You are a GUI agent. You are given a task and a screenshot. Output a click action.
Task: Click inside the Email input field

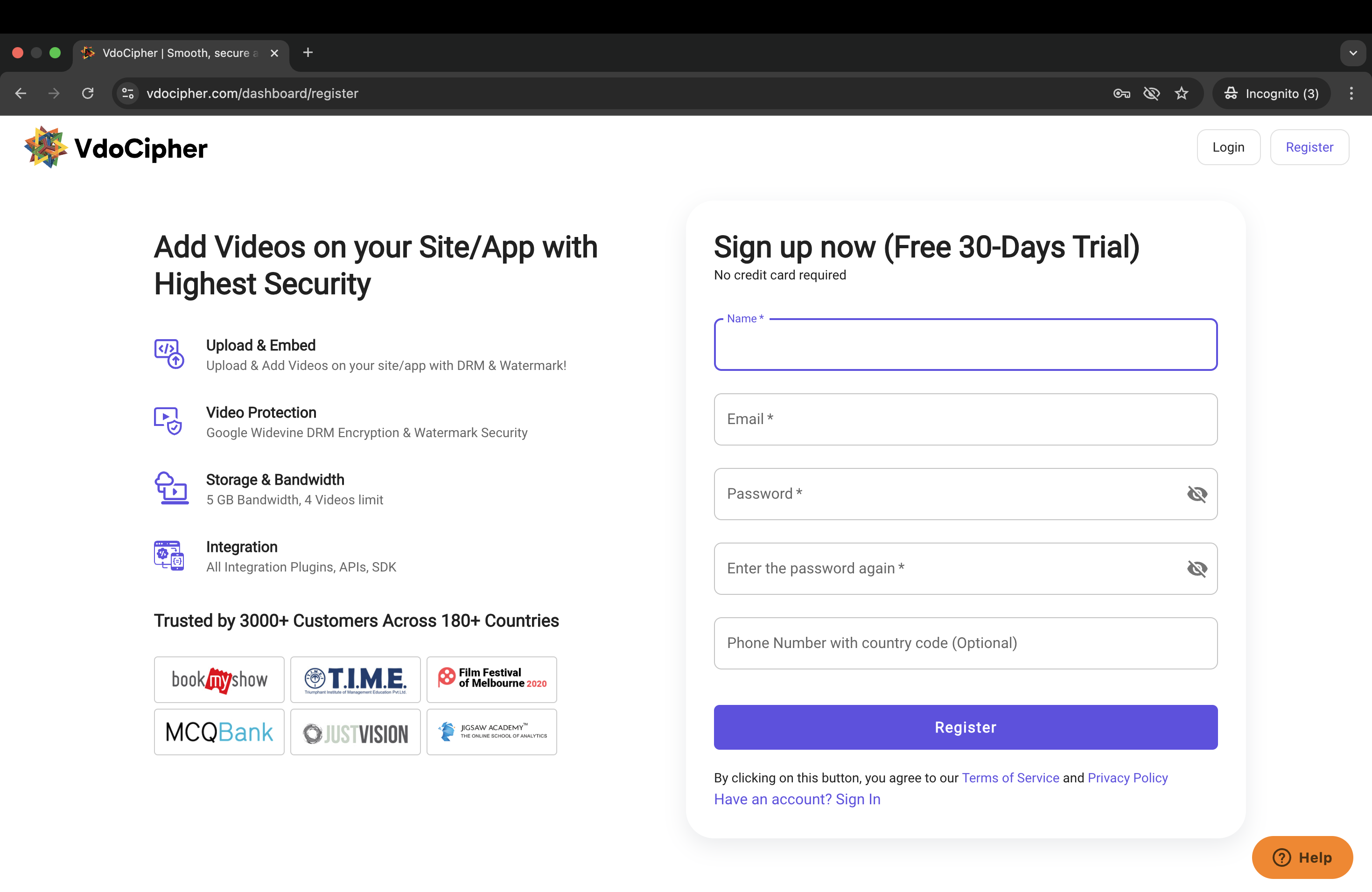[965, 419]
